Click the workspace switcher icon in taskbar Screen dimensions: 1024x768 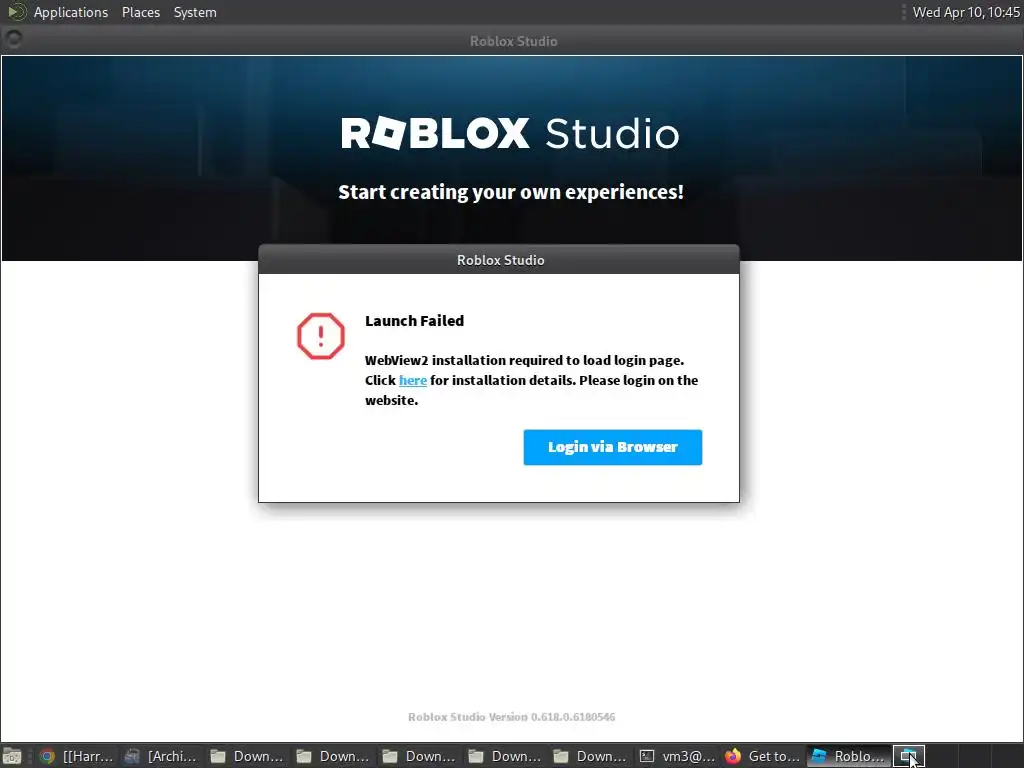pos(908,756)
